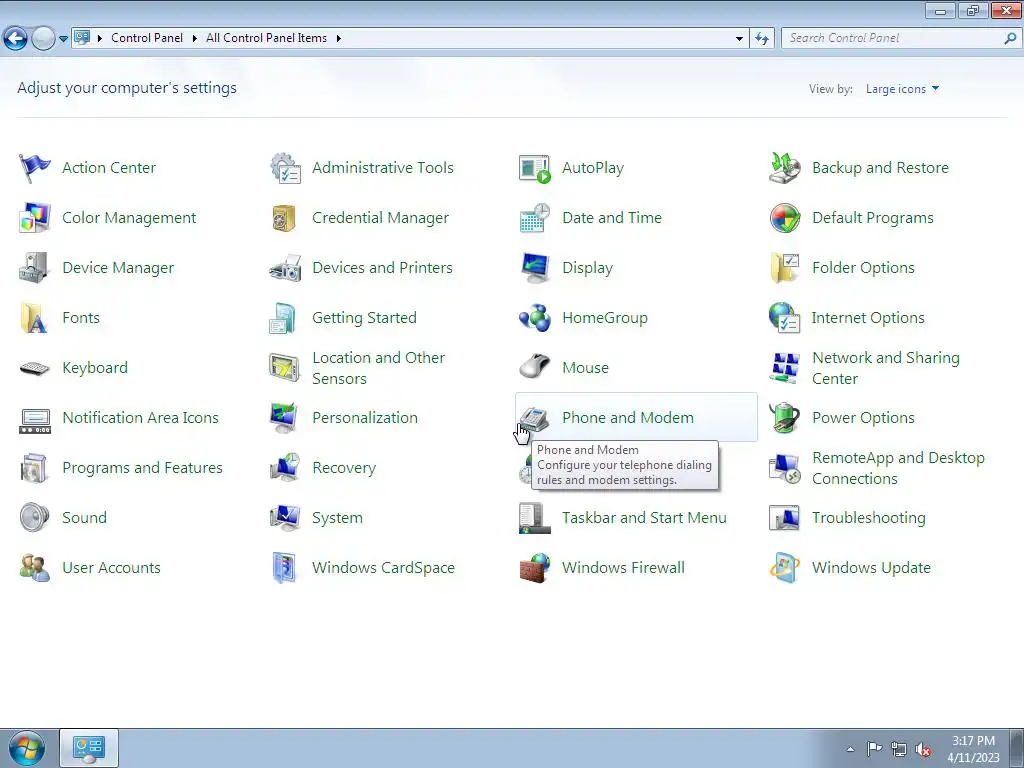
Task: Expand the arrow after All Control Panel Items
Action: [x=338, y=38]
